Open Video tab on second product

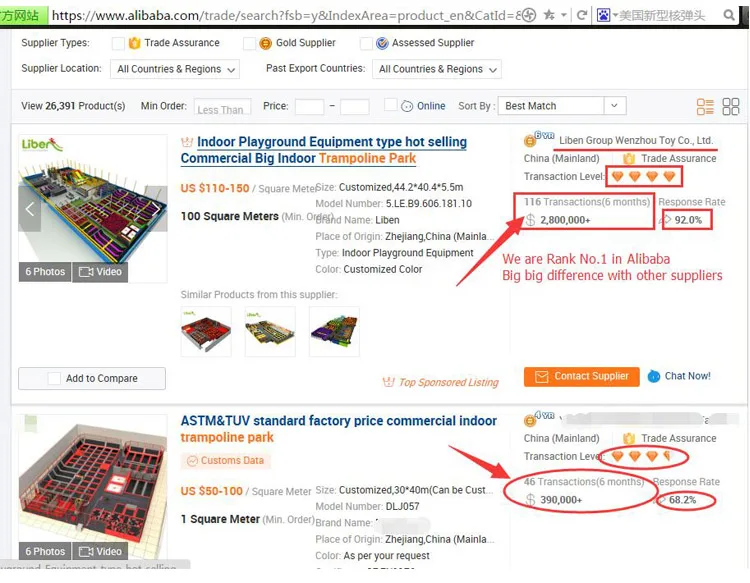point(100,551)
